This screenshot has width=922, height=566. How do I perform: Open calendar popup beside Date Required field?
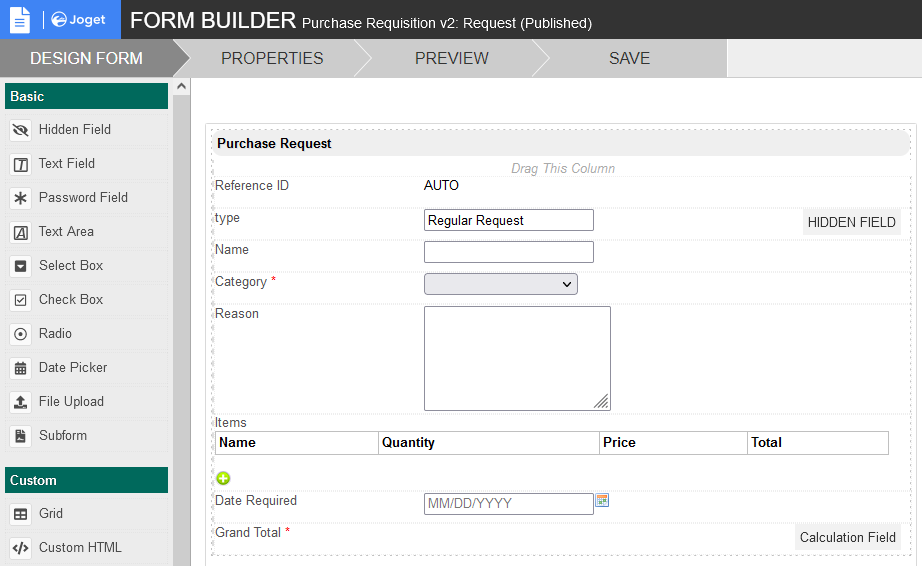coord(602,501)
